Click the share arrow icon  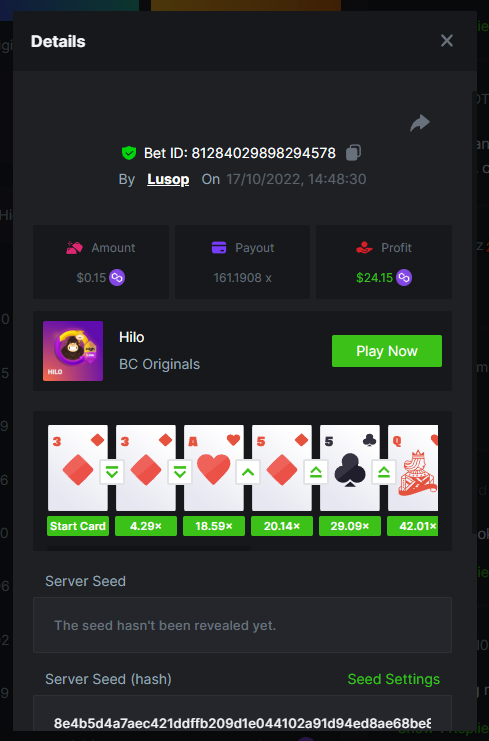click(420, 123)
